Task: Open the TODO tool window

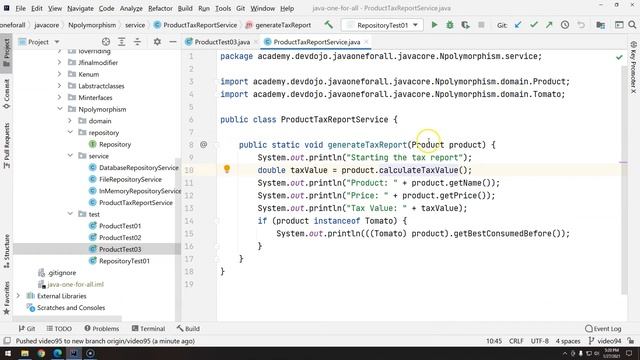Action: click(x=59, y=329)
